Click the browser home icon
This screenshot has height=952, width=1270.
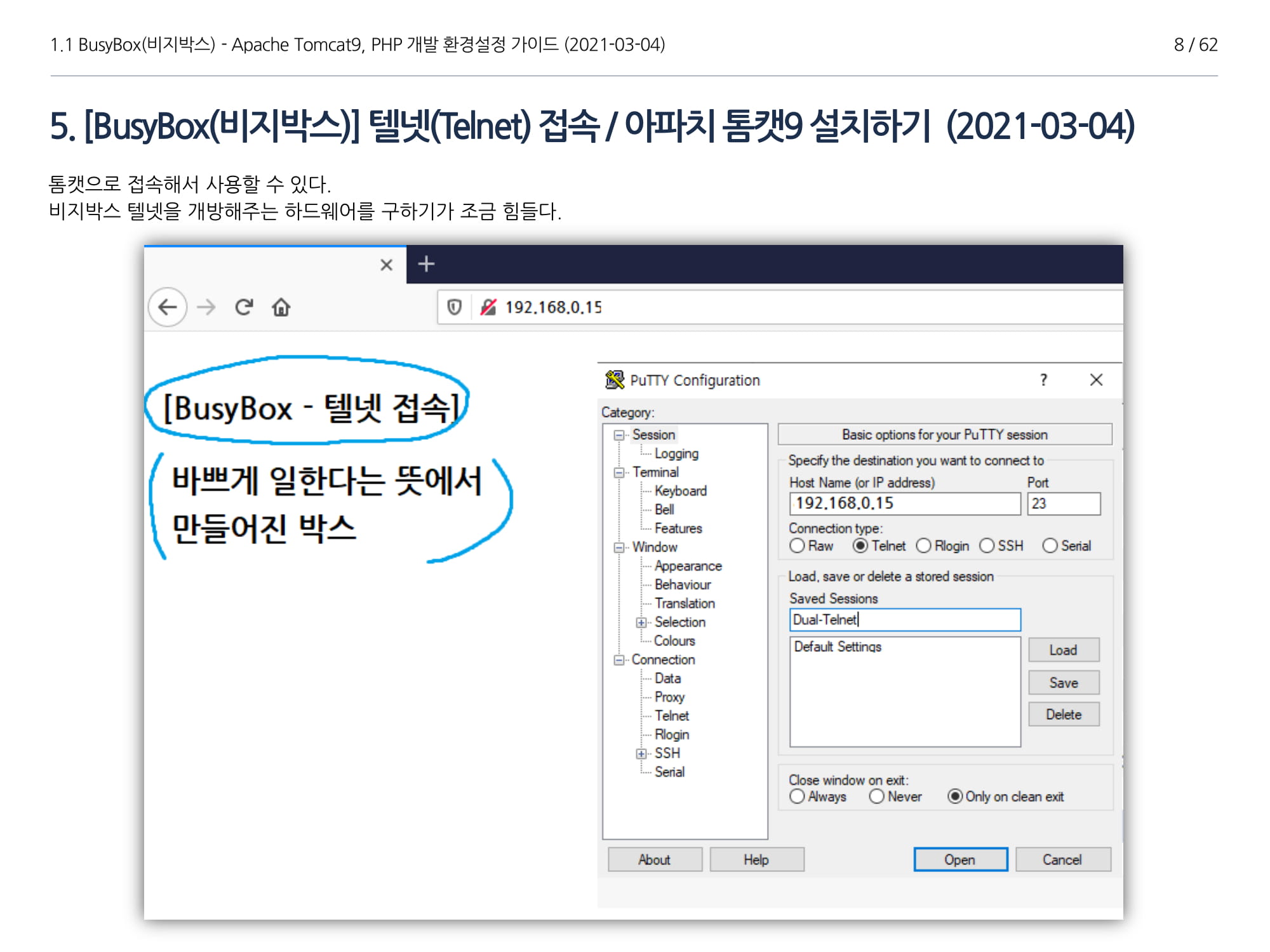[x=281, y=307]
